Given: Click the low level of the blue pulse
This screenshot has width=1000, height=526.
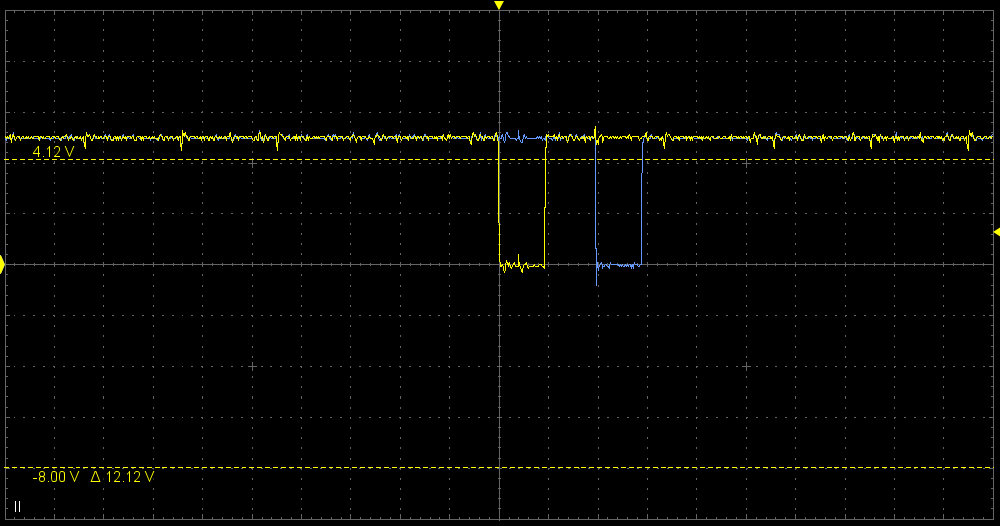Looking at the screenshot, I should (620, 265).
